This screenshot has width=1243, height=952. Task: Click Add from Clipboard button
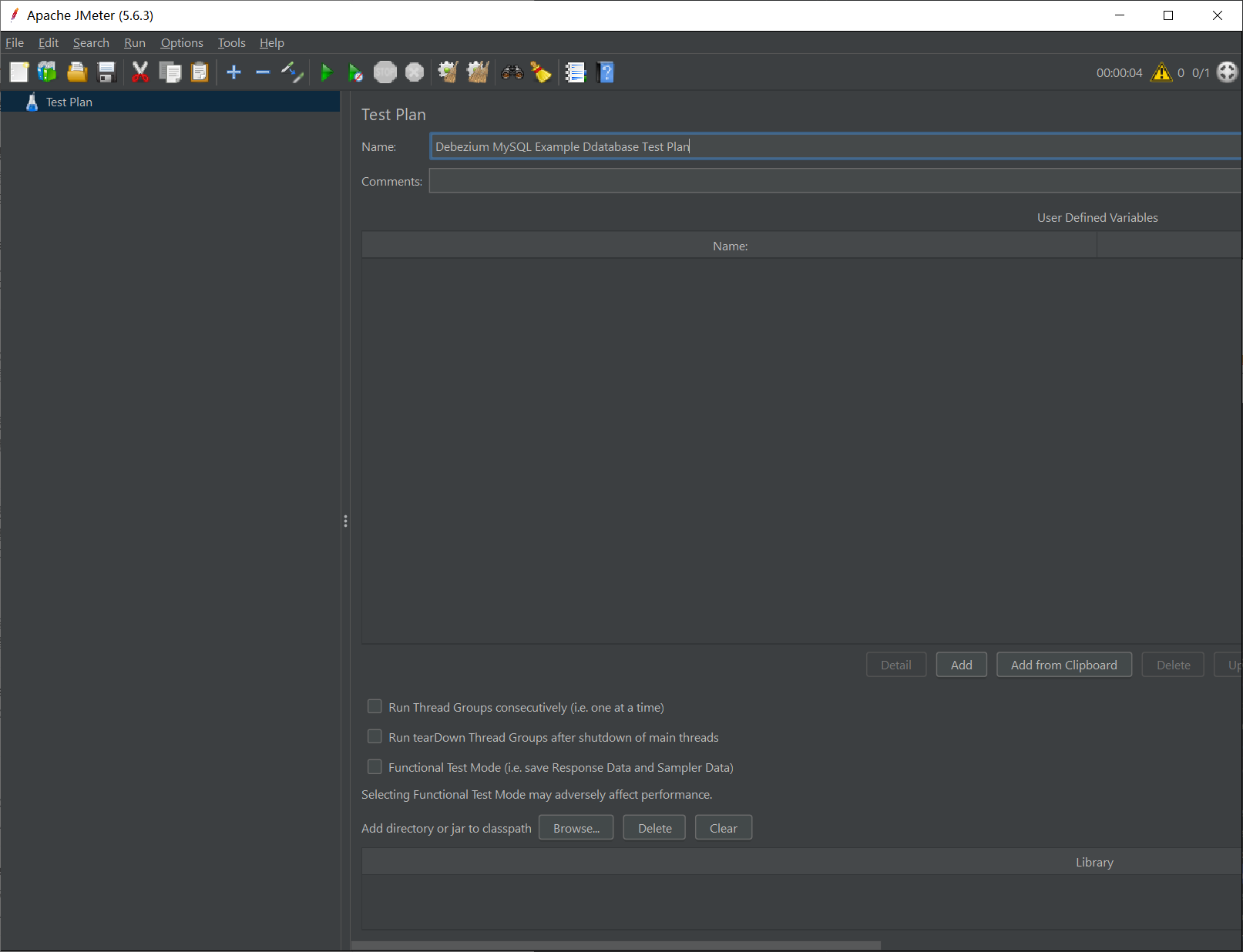(x=1064, y=665)
